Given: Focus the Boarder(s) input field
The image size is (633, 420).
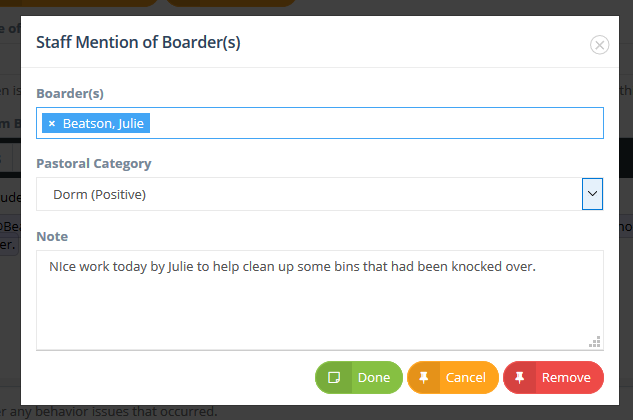Looking at the screenshot, I should (320, 123).
